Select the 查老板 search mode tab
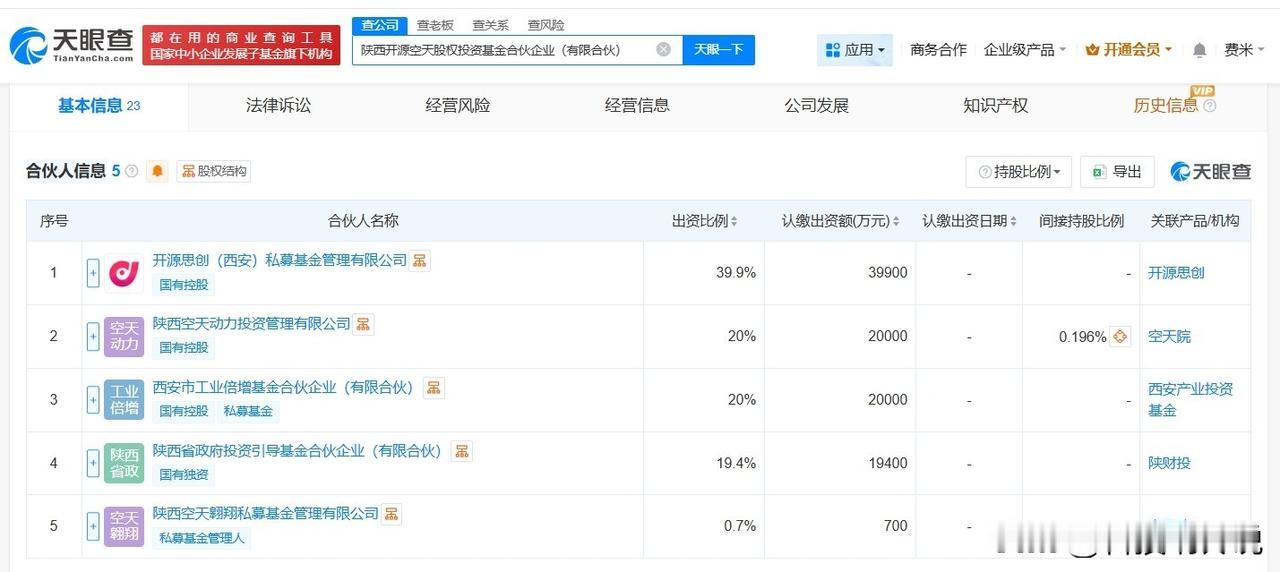This screenshot has height=572, width=1280. tap(435, 25)
